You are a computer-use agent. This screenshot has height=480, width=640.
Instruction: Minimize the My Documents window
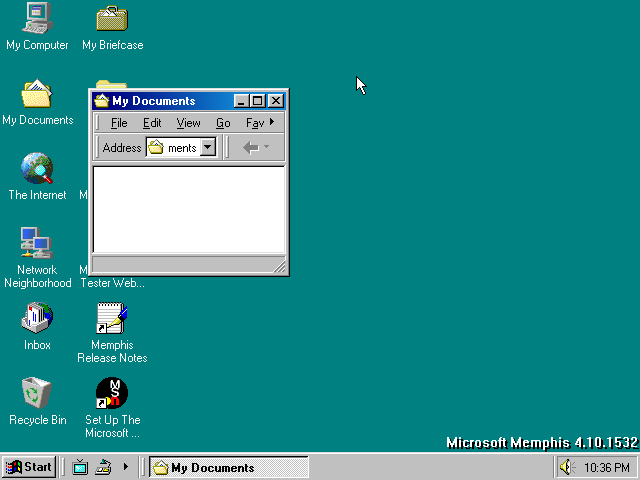click(x=241, y=101)
